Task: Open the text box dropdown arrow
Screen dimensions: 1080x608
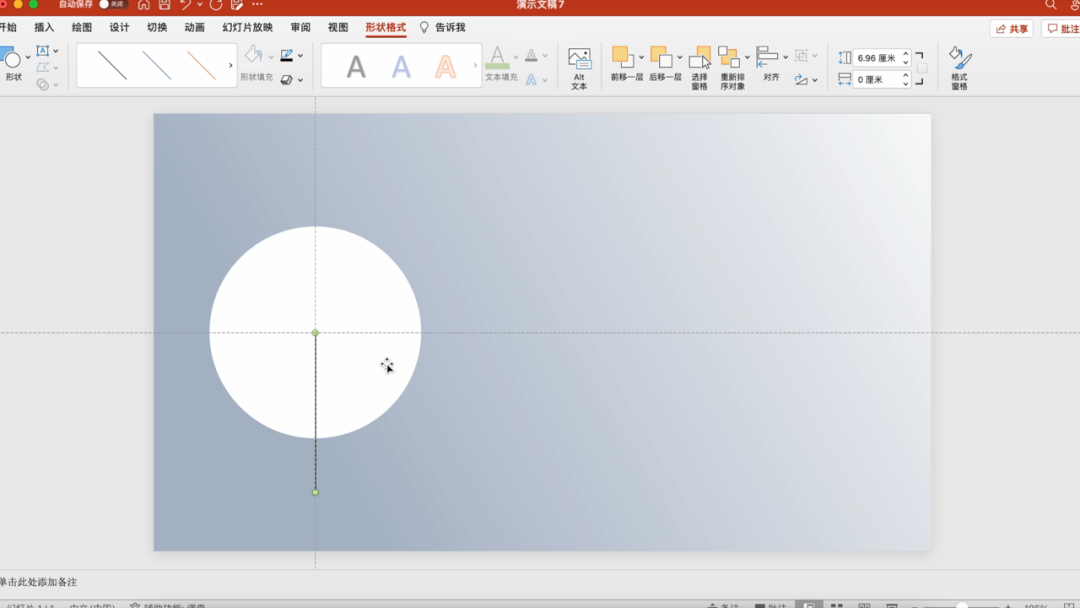Action: (x=56, y=51)
